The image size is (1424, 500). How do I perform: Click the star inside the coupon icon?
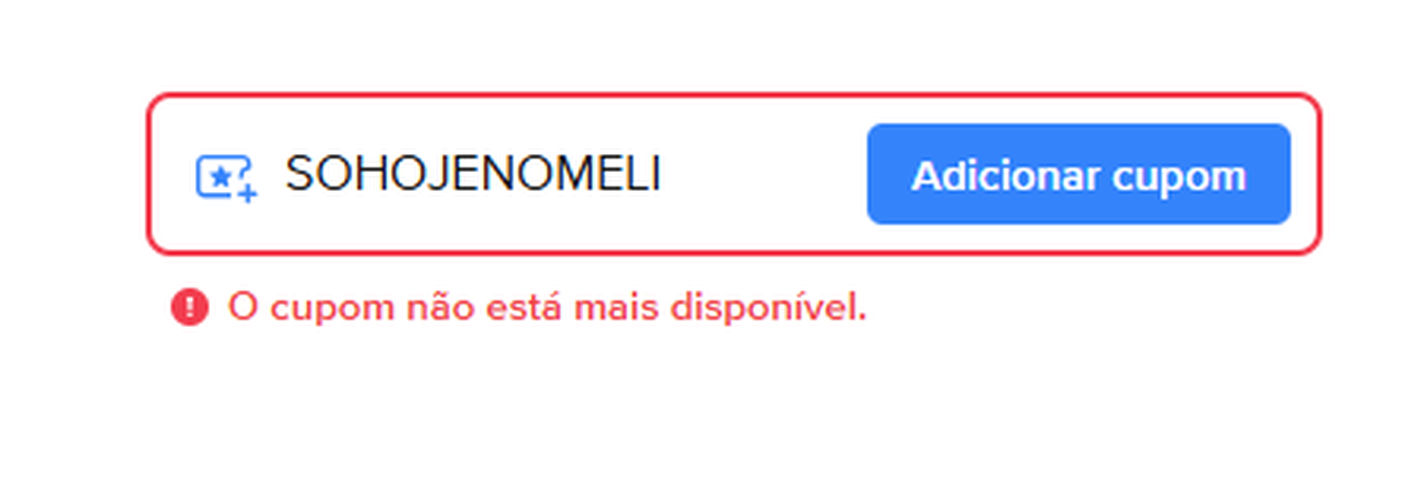click(220, 176)
